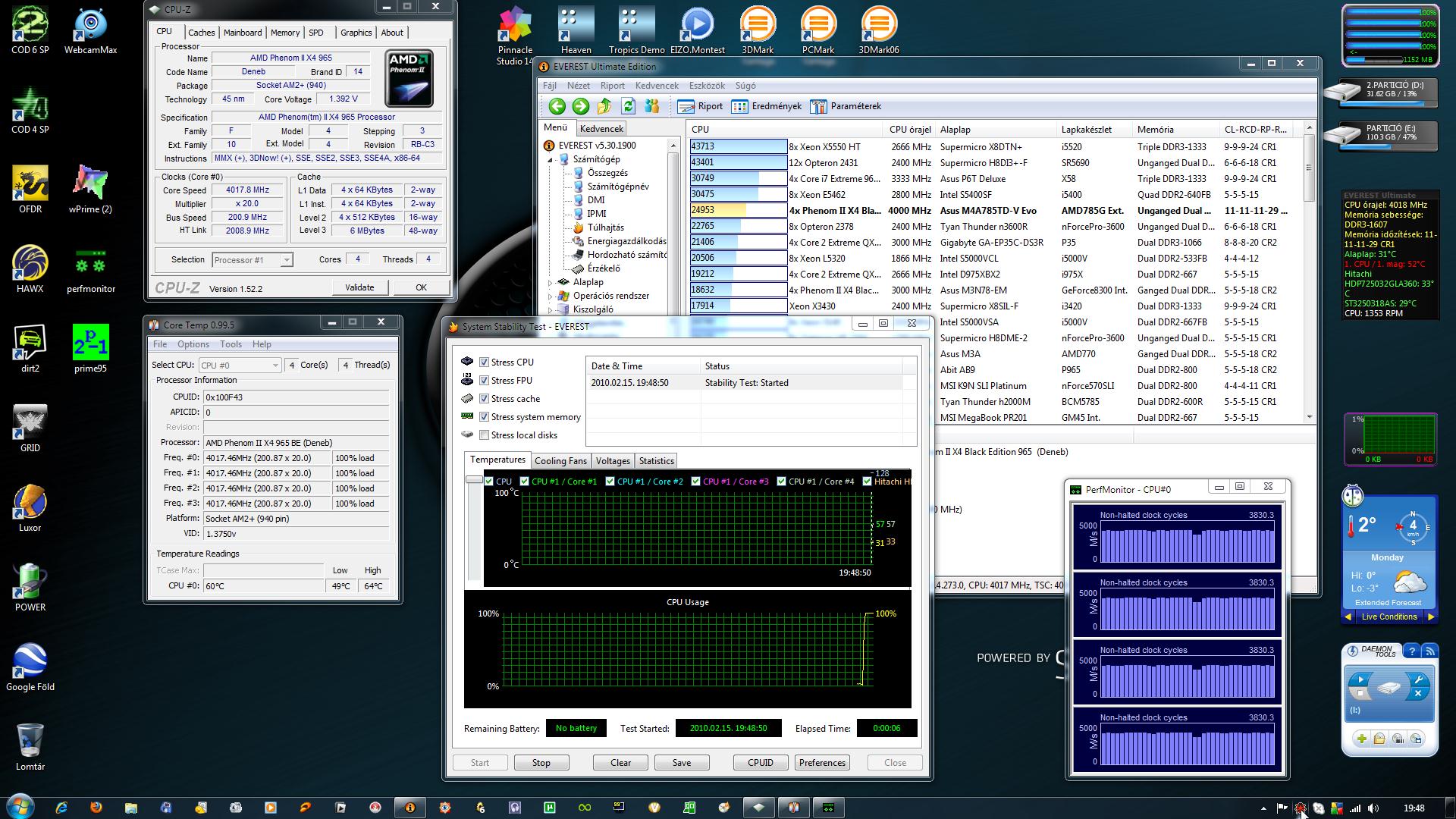This screenshot has width=1456, height=819.
Task: Switch to CPU-Z Caches tab
Action: click(x=201, y=33)
